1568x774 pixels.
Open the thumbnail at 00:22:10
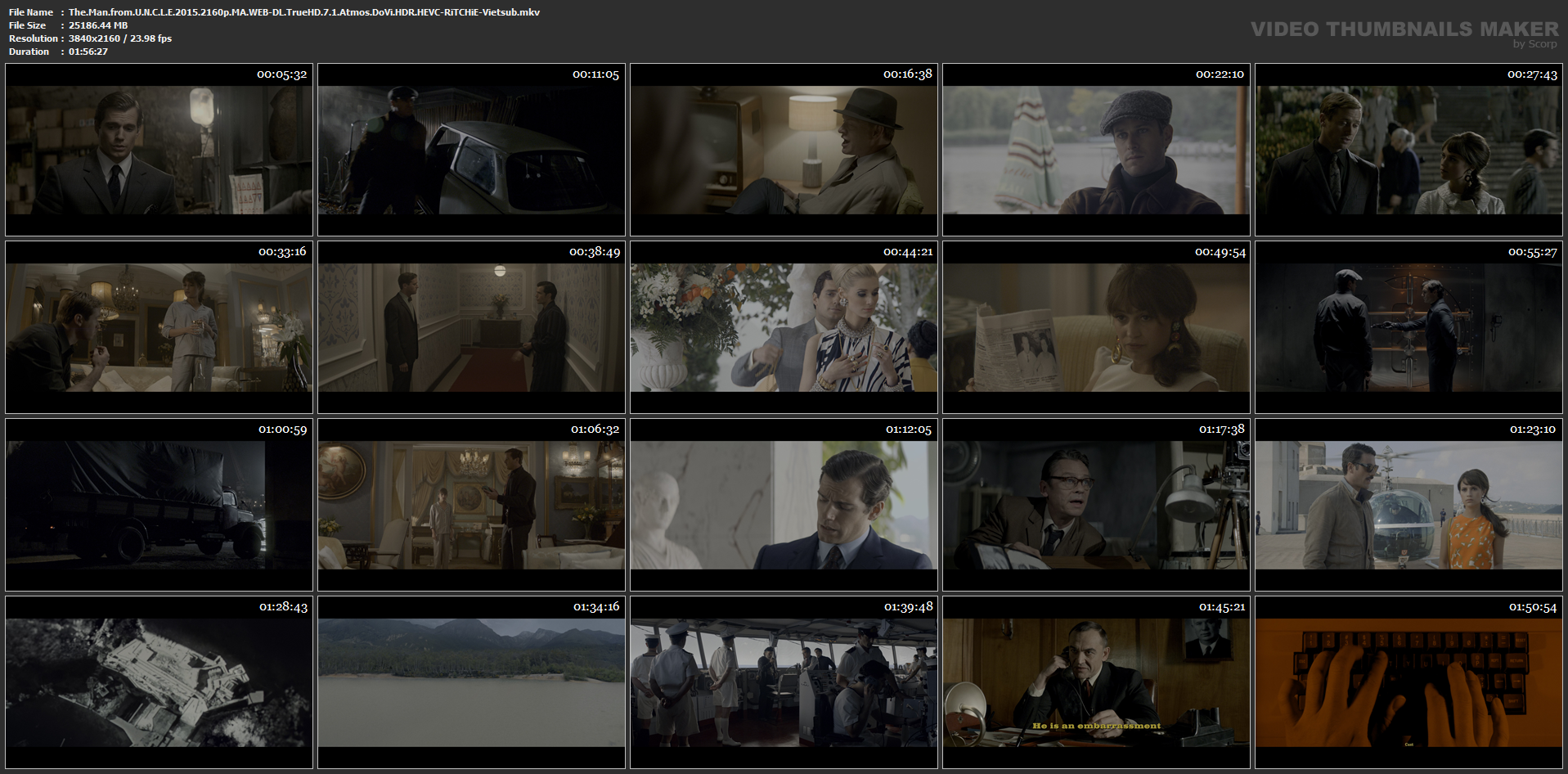coord(1096,150)
